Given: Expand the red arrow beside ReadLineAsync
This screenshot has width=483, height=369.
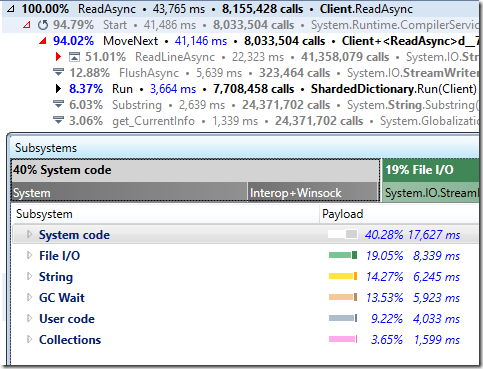Looking at the screenshot, I should [x=58, y=57].
